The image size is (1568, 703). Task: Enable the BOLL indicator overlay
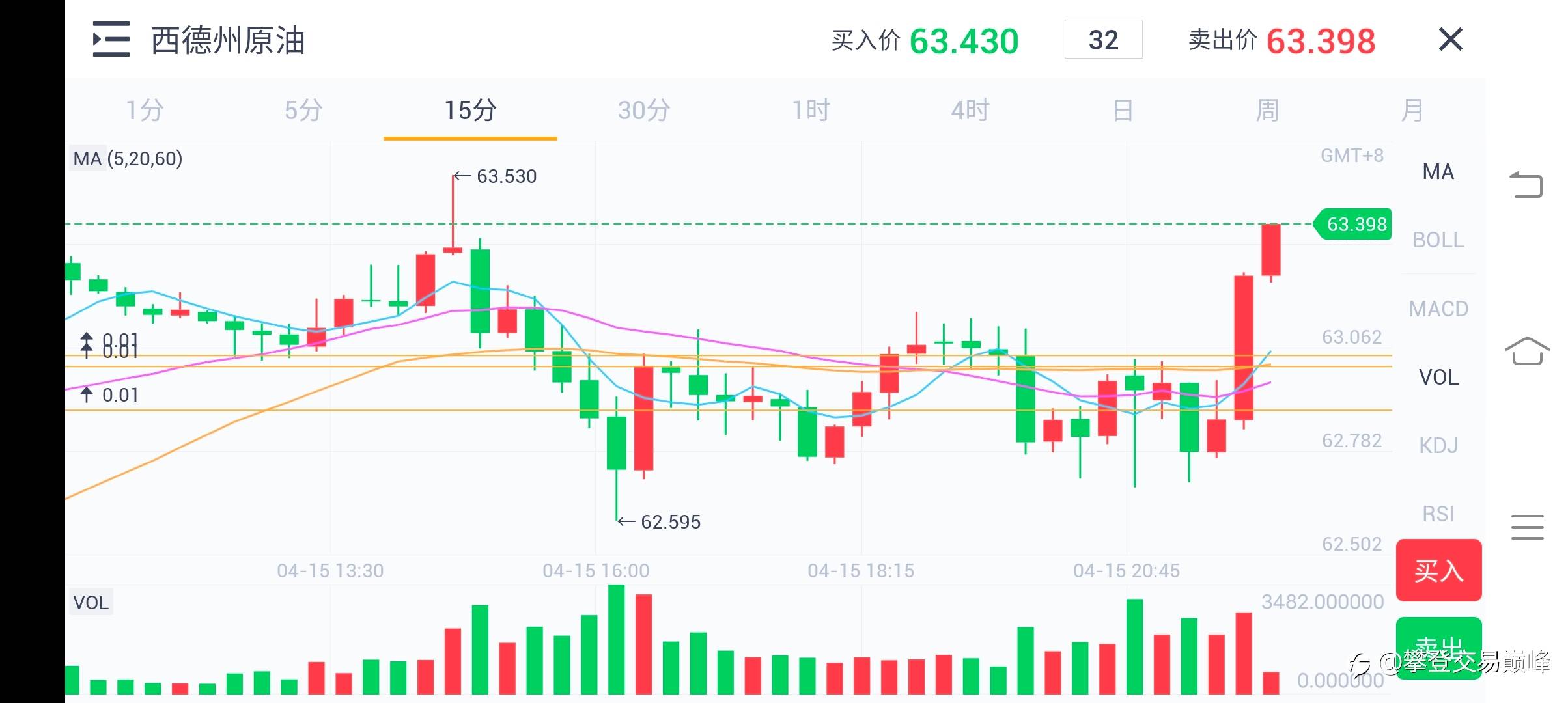coord(1438,240)
